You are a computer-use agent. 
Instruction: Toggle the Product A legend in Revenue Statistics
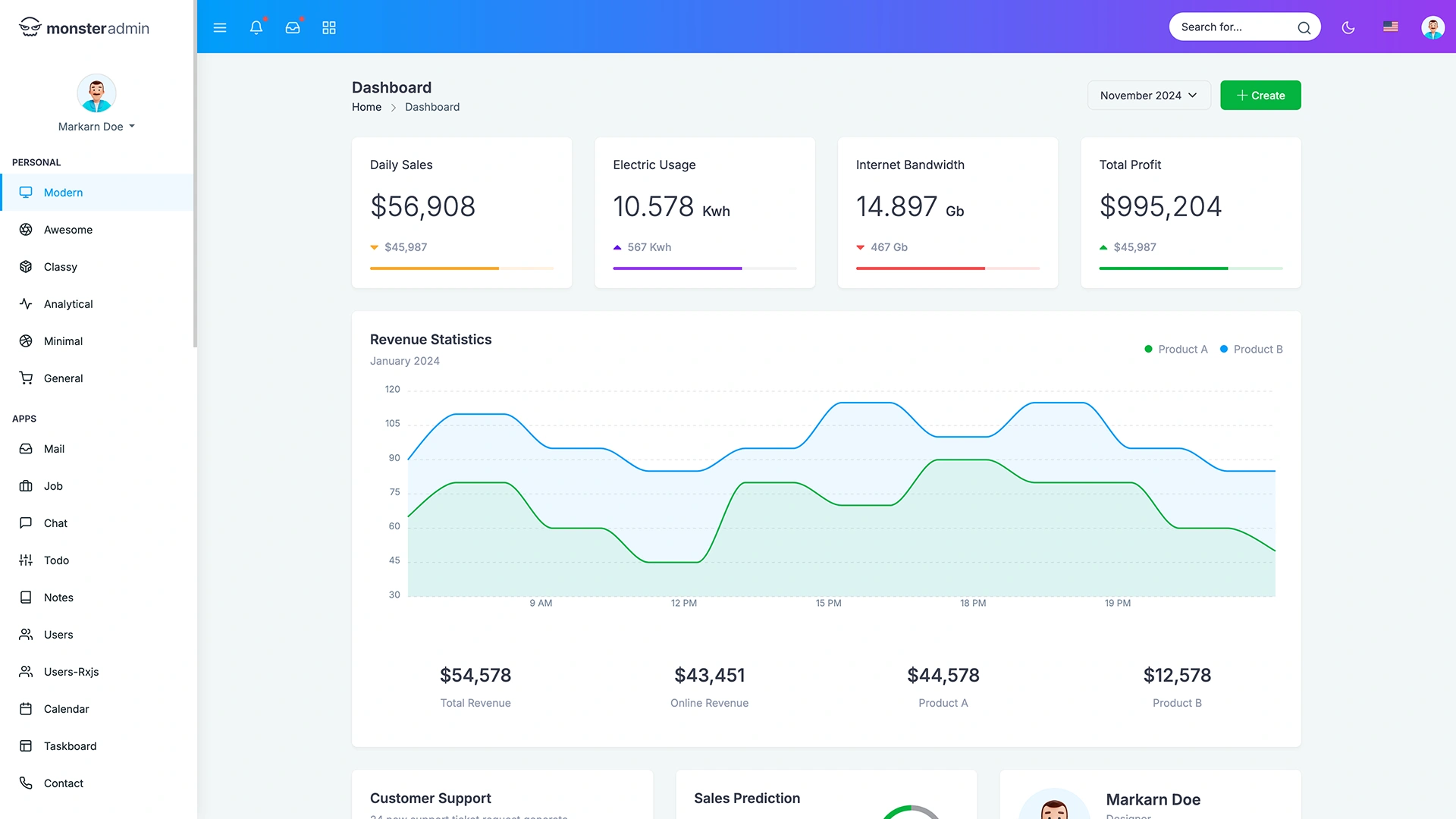[1176, 349]
